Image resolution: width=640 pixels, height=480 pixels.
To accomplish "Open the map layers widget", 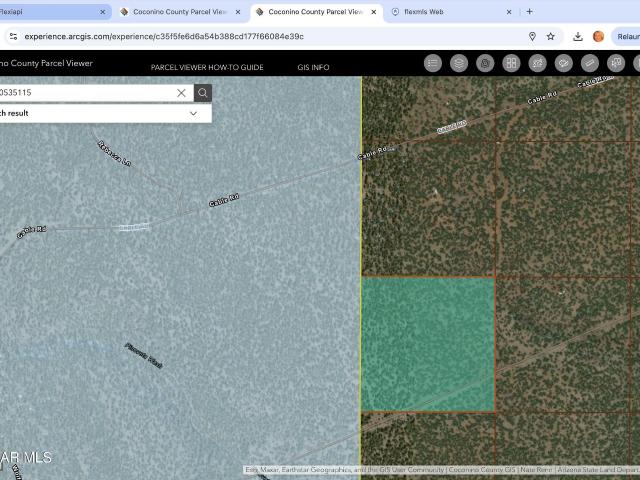I will 459,63.
